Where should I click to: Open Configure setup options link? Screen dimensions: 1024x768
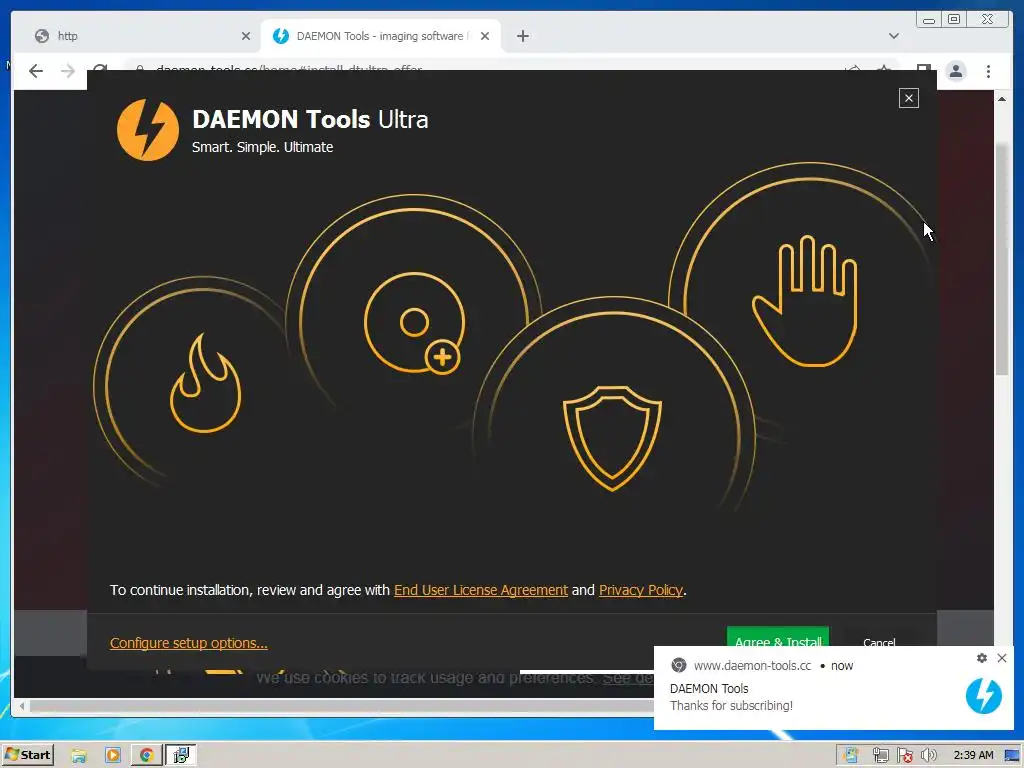pyautogui.click(x=189, y=643)
